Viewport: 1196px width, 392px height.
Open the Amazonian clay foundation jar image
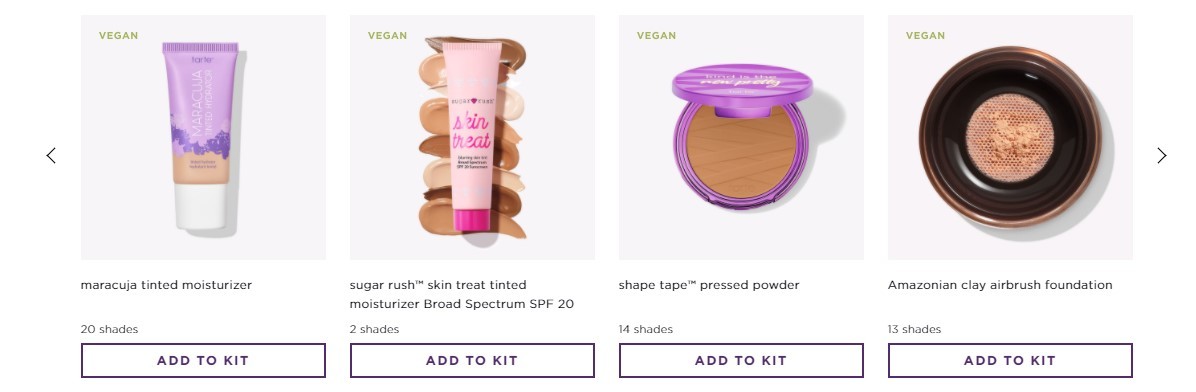click(x=1010, y=137)
